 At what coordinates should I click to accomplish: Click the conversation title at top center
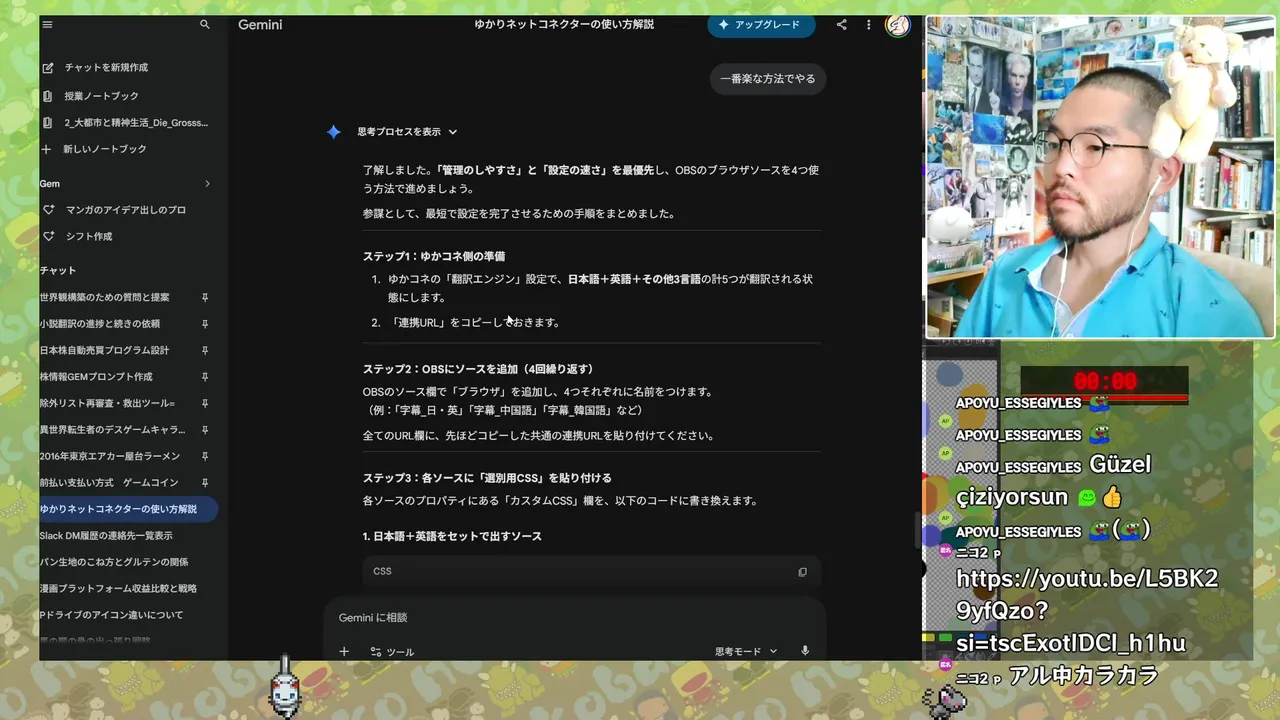point(564,24)
